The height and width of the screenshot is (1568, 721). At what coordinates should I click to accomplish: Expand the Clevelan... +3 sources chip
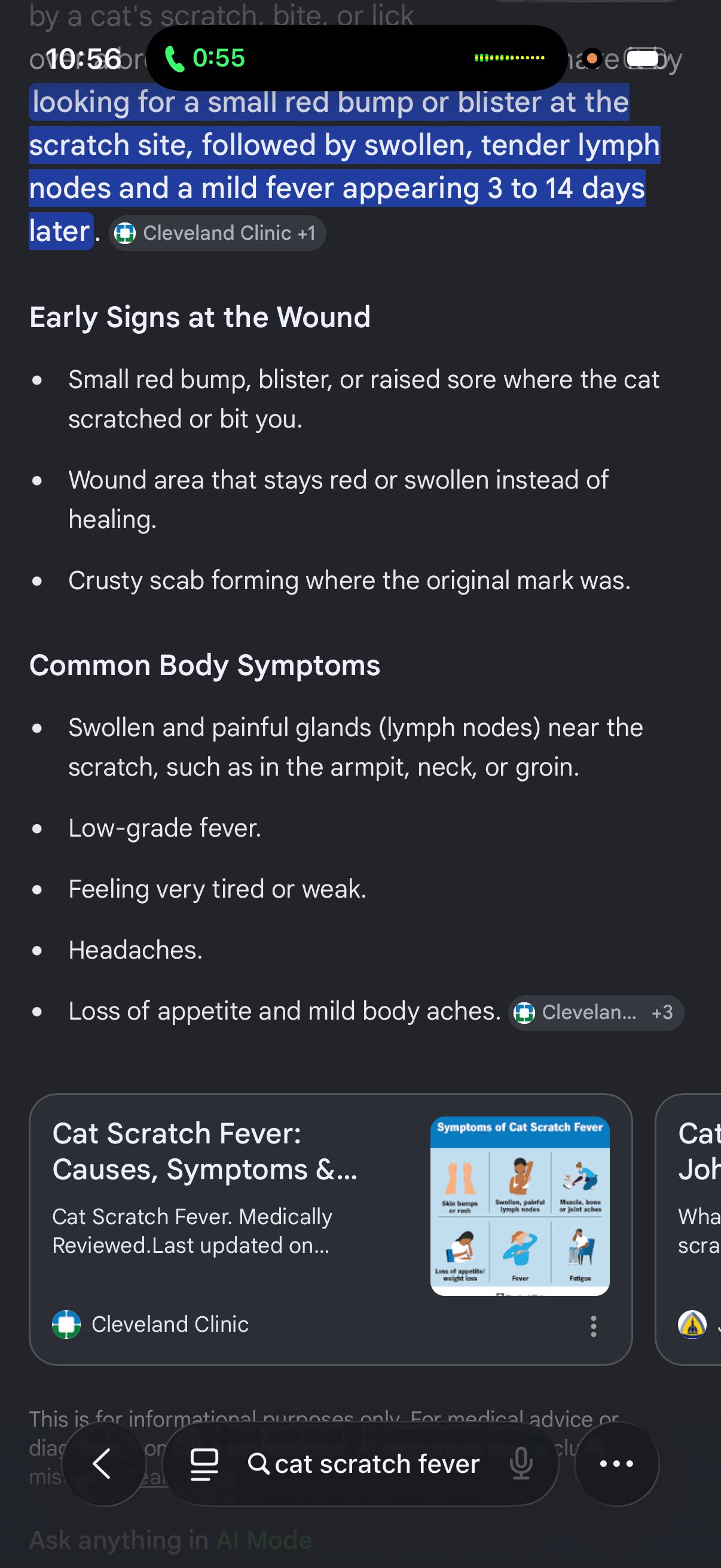tap(595, 1012)
